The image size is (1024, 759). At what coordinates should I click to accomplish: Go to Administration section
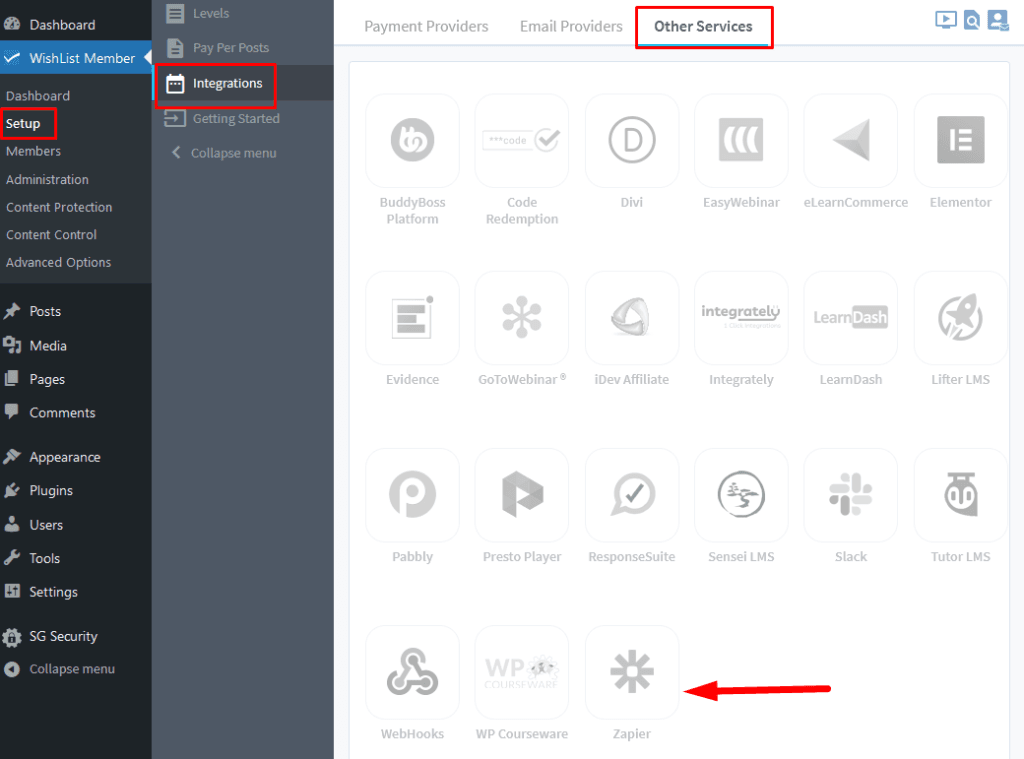click(x=47, y=179)
